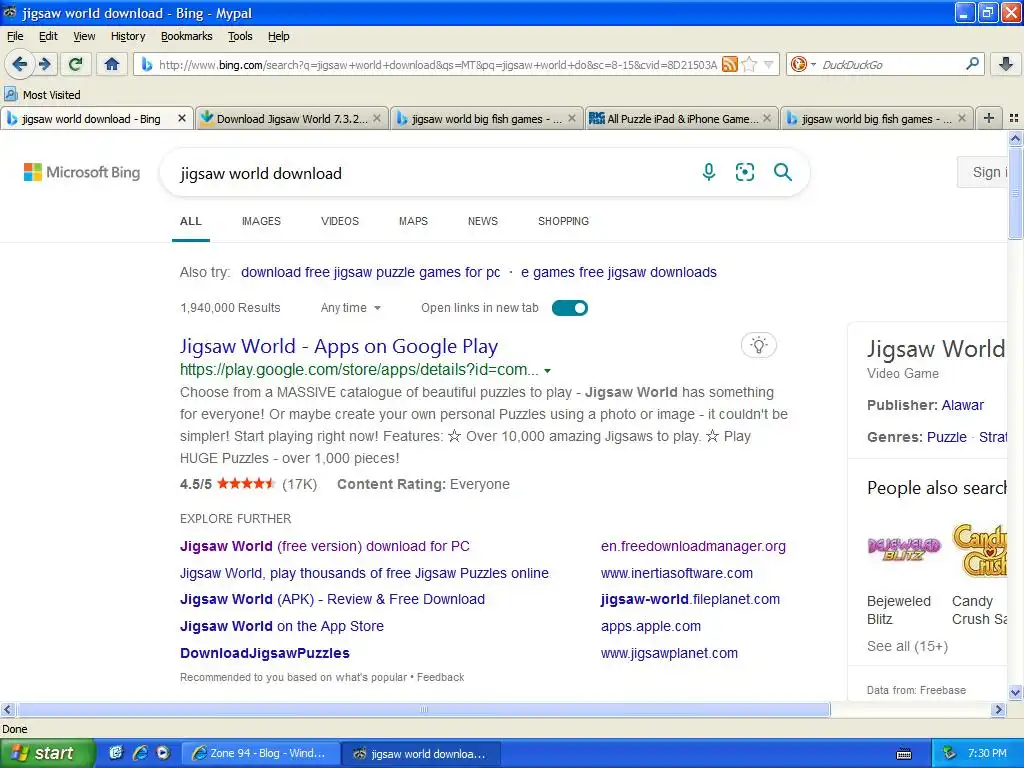Click the 'See all (15+)' link

coord(907,646)
